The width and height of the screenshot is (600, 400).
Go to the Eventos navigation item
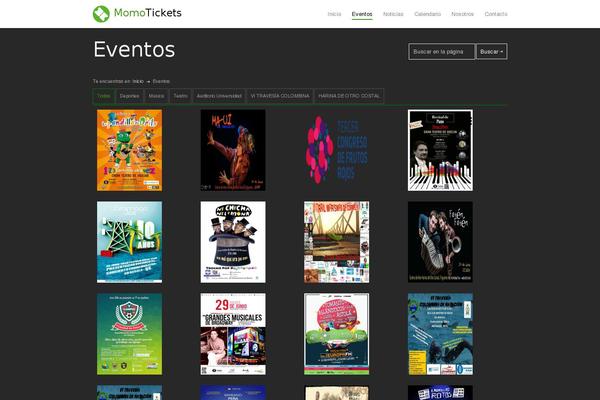[x=362, y=14]
